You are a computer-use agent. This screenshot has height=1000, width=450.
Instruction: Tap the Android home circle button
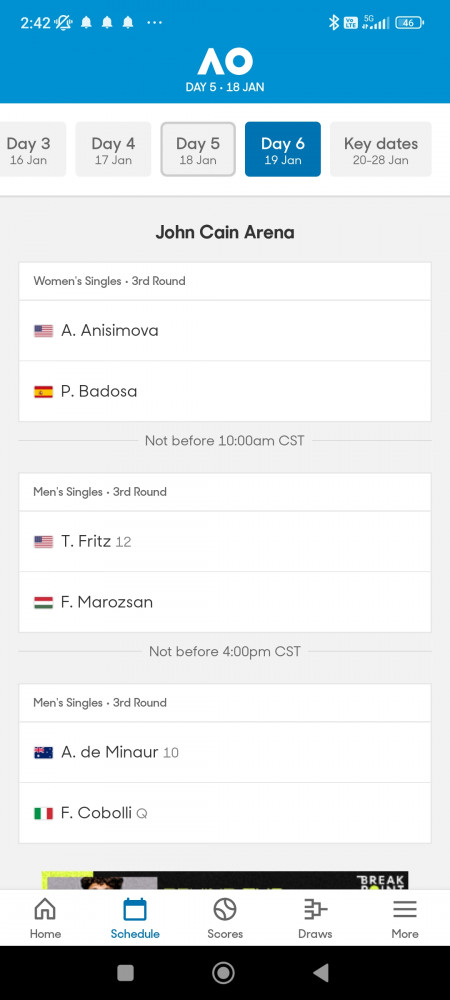(224, 973)
